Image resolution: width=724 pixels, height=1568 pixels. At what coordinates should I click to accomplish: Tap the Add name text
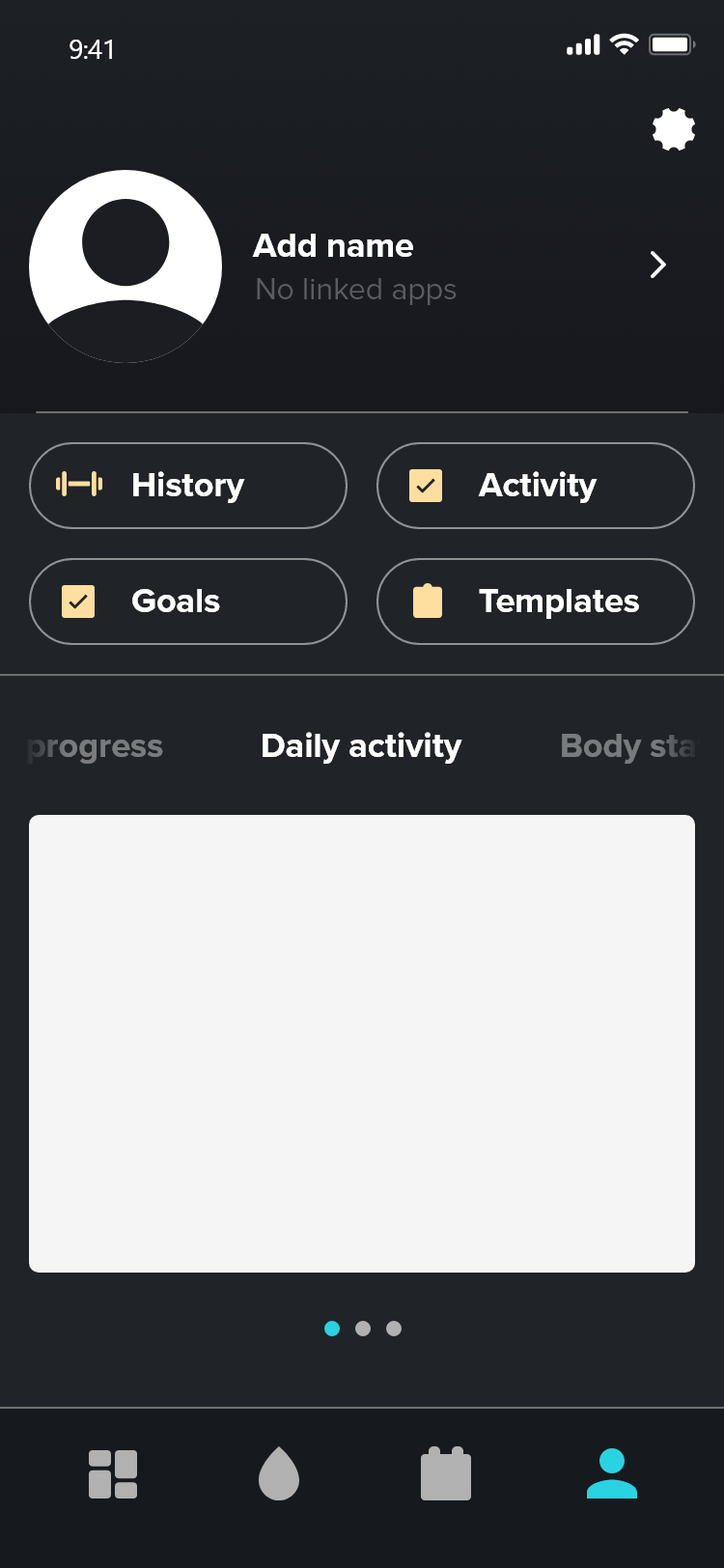pyautogui.click(x=333, y=246)
